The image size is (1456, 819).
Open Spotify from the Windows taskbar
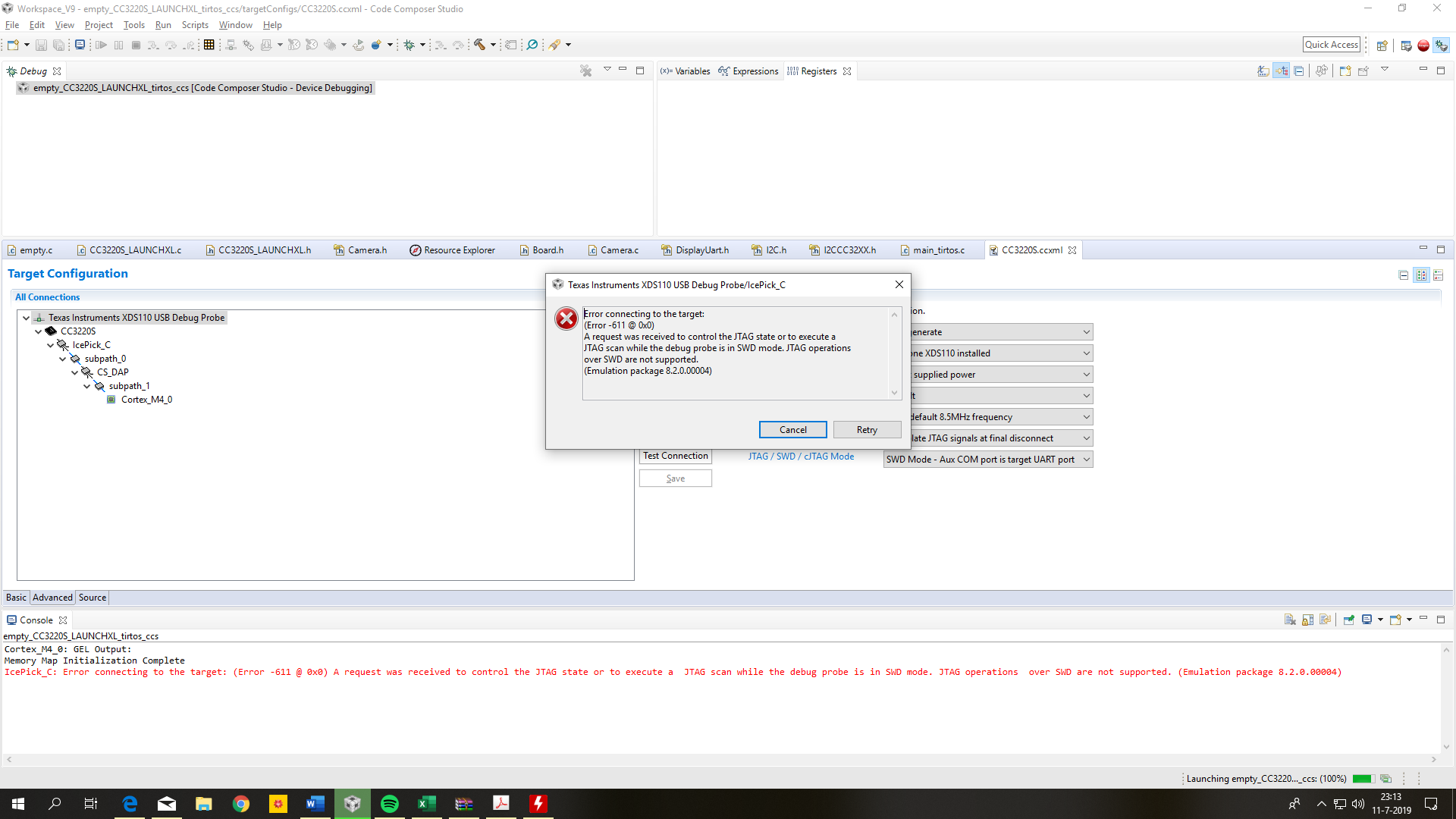pyautogui.click(x=390, y=804)
